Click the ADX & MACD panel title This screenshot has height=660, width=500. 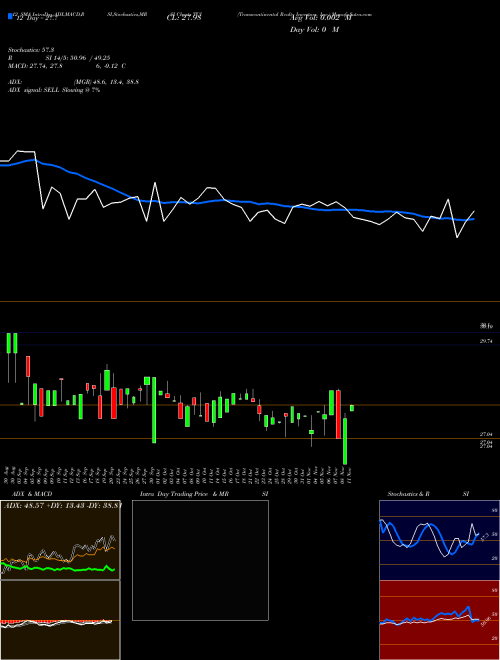click(32, 494)
